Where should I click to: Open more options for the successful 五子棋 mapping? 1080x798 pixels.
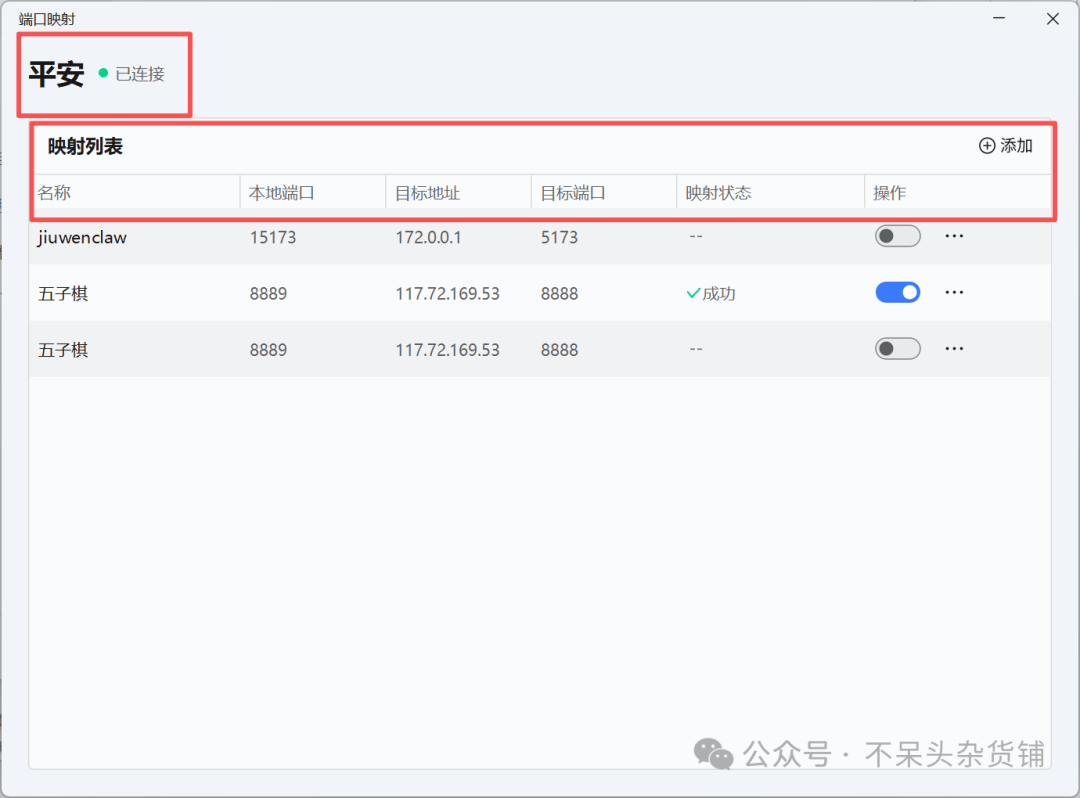point(954,293)
